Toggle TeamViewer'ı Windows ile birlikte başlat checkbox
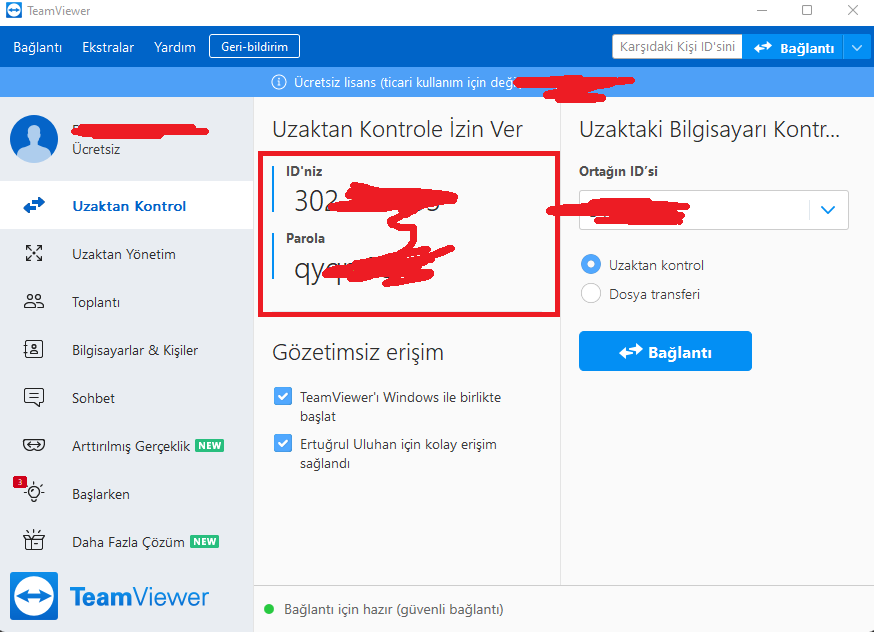Screen dimensions: 874x632 click(283, 397)
